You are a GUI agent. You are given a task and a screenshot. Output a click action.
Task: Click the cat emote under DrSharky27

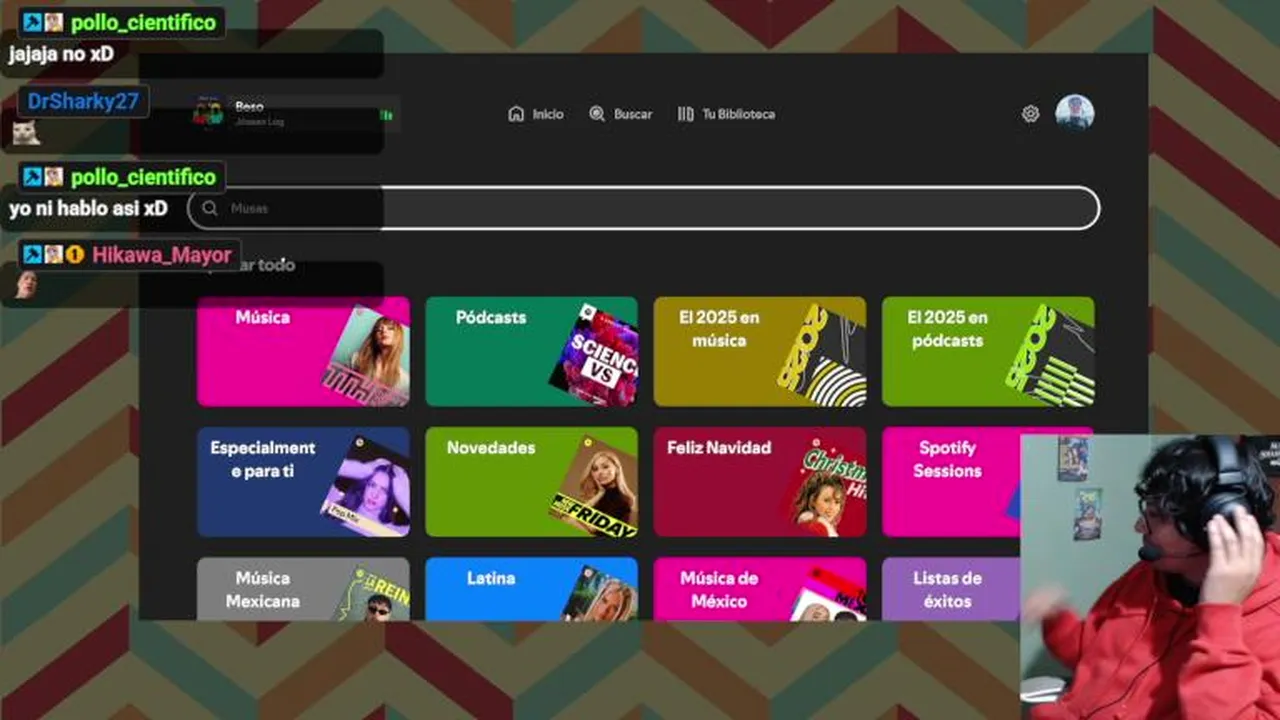[x=26, y=132]
